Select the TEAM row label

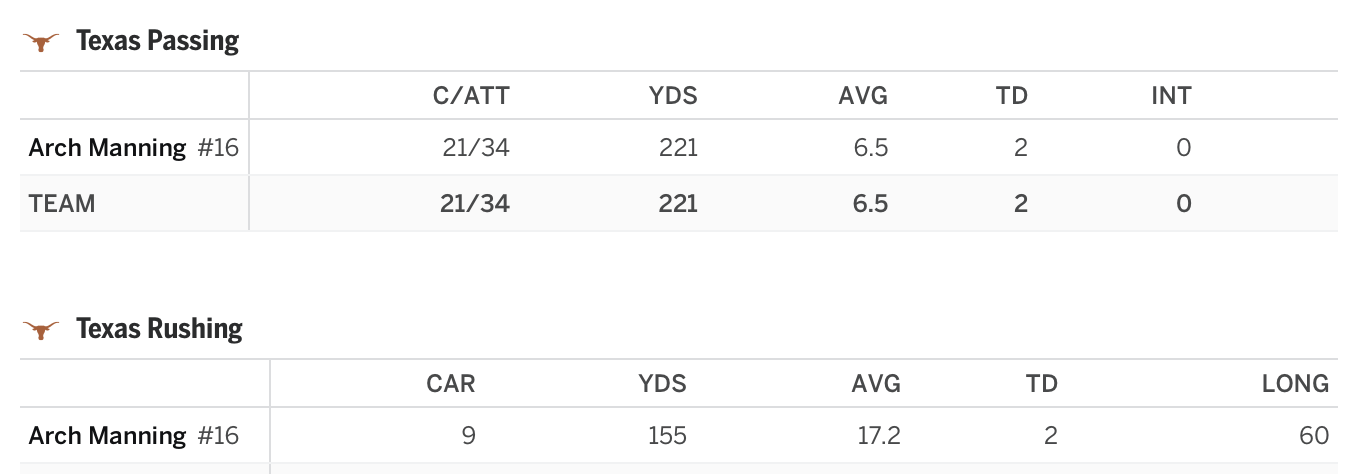[62, 204]
